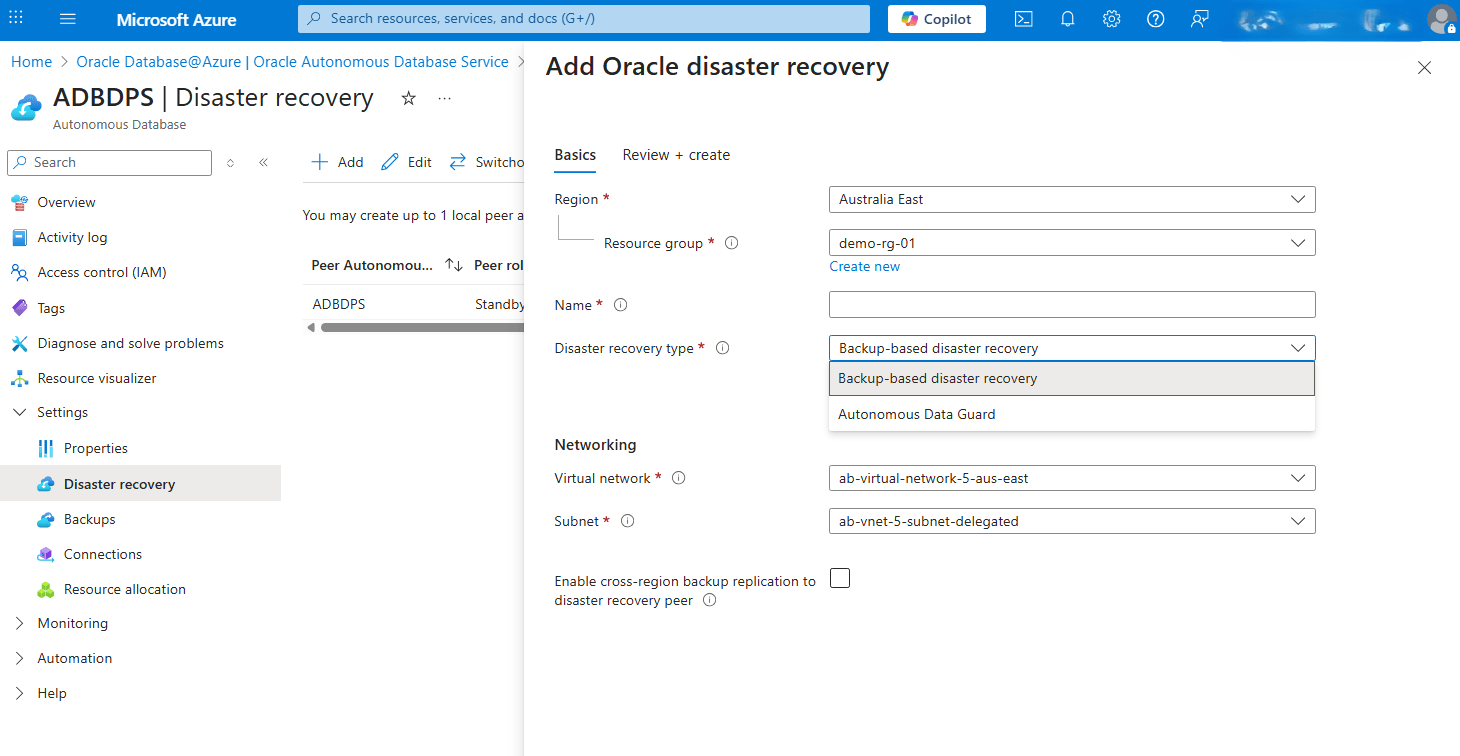Favorite the Disaster recovery page via the star

coord(408,98)
